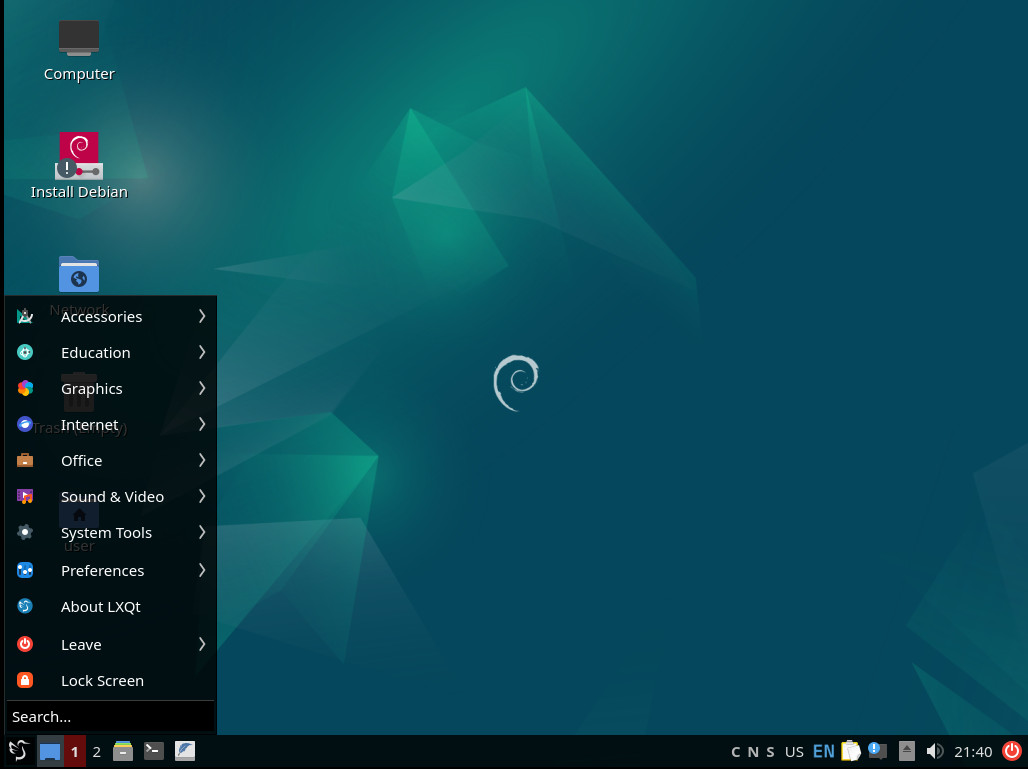Select Lock Screen in the menu
The height and width of the screenshot is (769, 1028).
[111, 681]
